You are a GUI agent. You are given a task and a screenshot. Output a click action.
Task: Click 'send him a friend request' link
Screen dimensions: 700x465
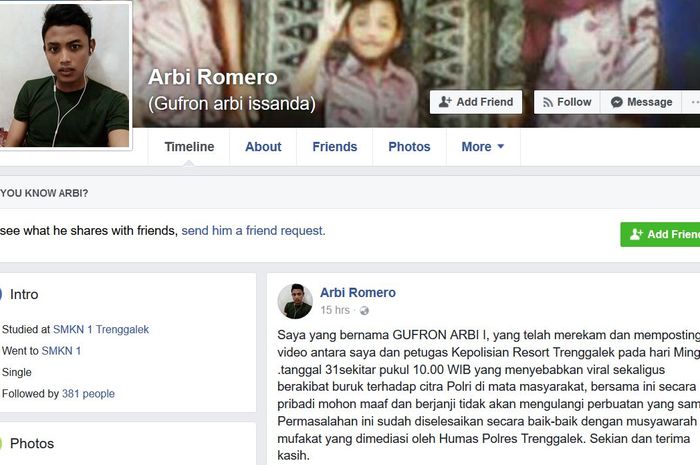tap(253, 231)
